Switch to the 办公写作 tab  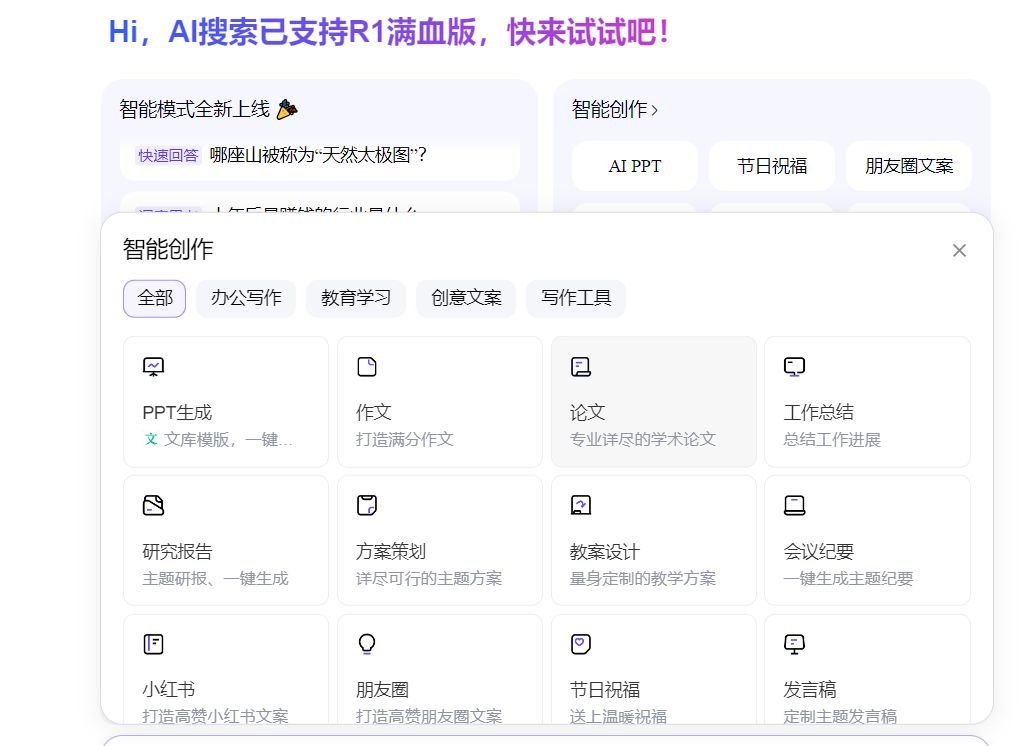click(x=246, y=298)
